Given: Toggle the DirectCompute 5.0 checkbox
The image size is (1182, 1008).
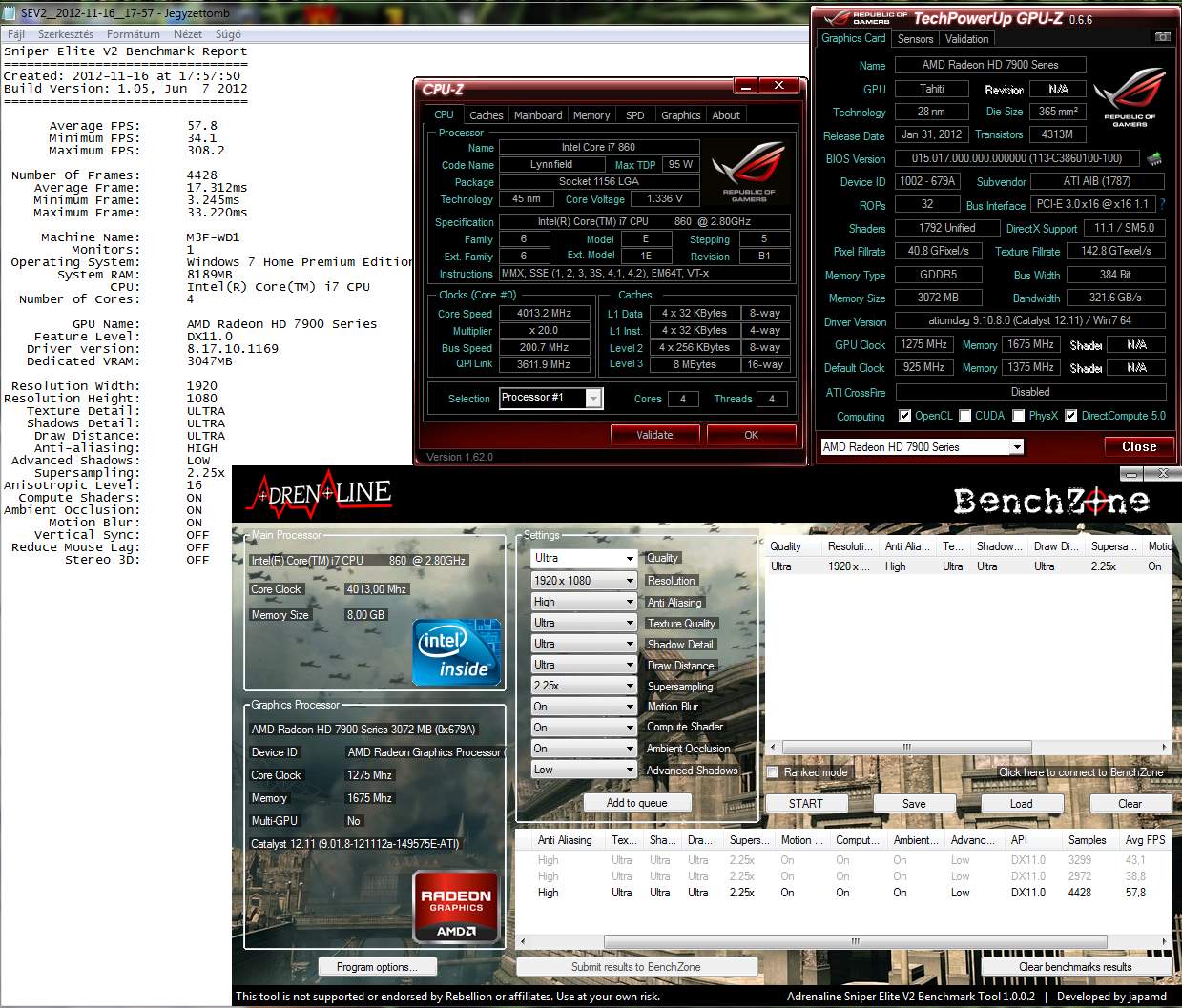Looking at the screenshot, I should [1071, 416].
